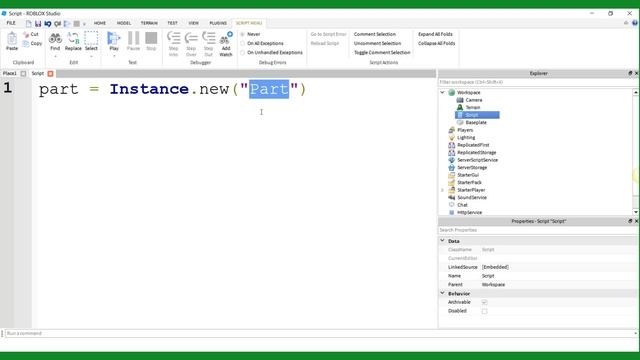Select Baseplate in the Explorer tree
The height and width of the screenshot is (360, 640).
point(476,122)
